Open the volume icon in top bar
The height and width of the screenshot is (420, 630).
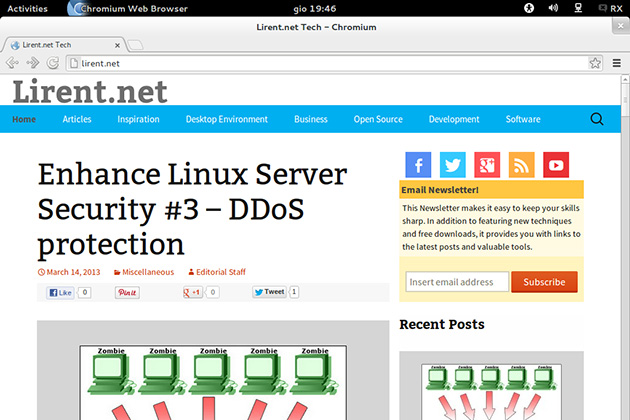coord(553,8)
